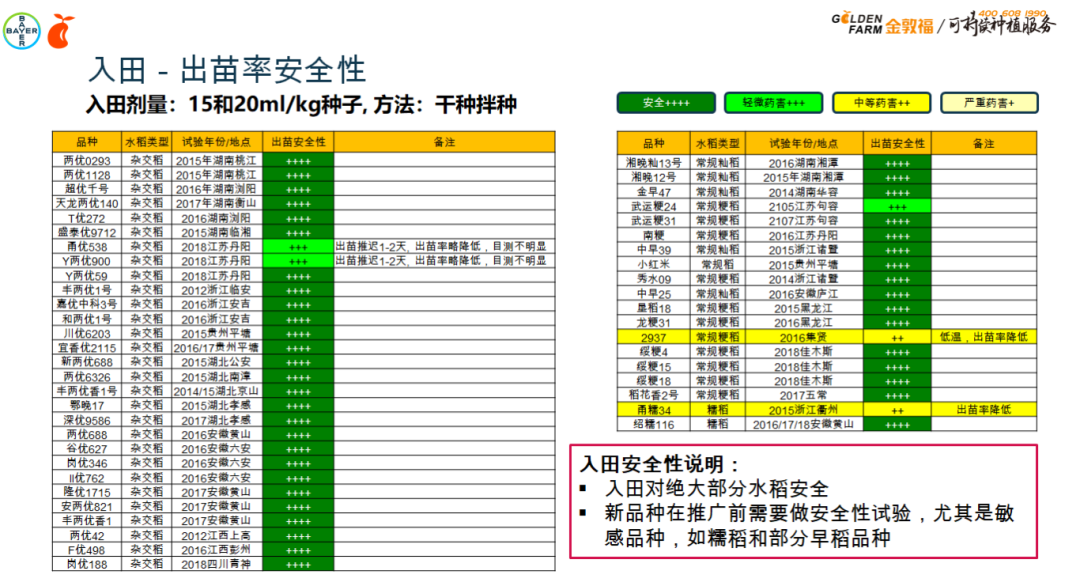The height and width of the screenshot is (582, 1080).
Task: Click the 入田安全性说明 heading in red box
Action: pos(661,465)
